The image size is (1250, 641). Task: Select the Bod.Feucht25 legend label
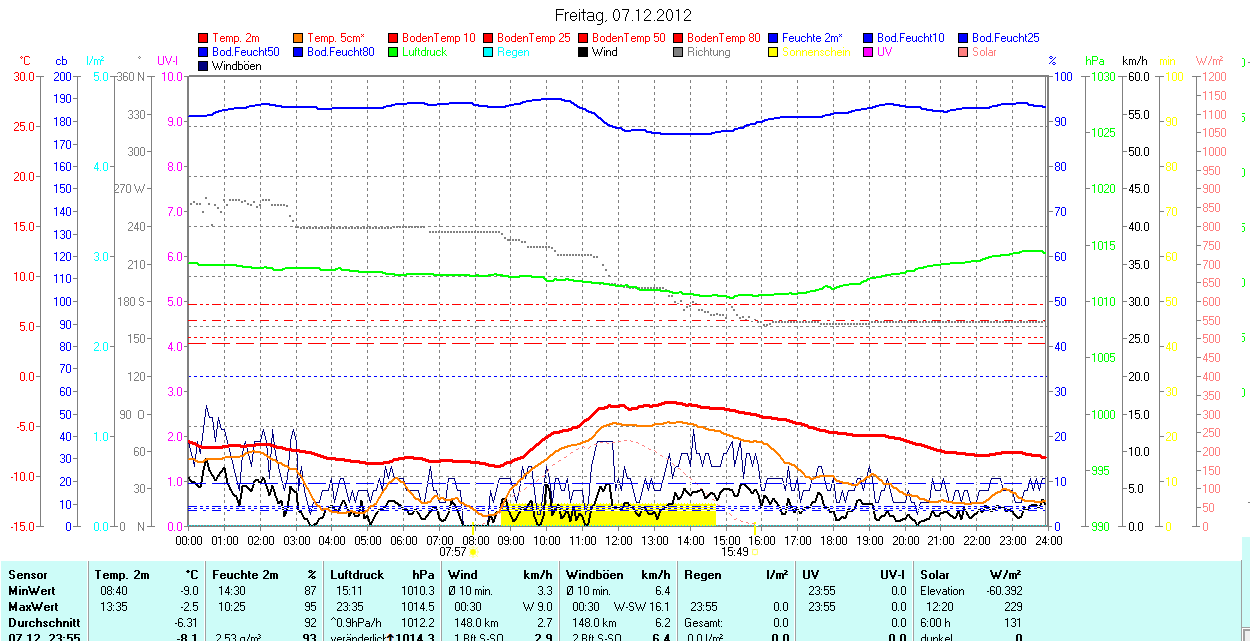[x=1005, y=38]
